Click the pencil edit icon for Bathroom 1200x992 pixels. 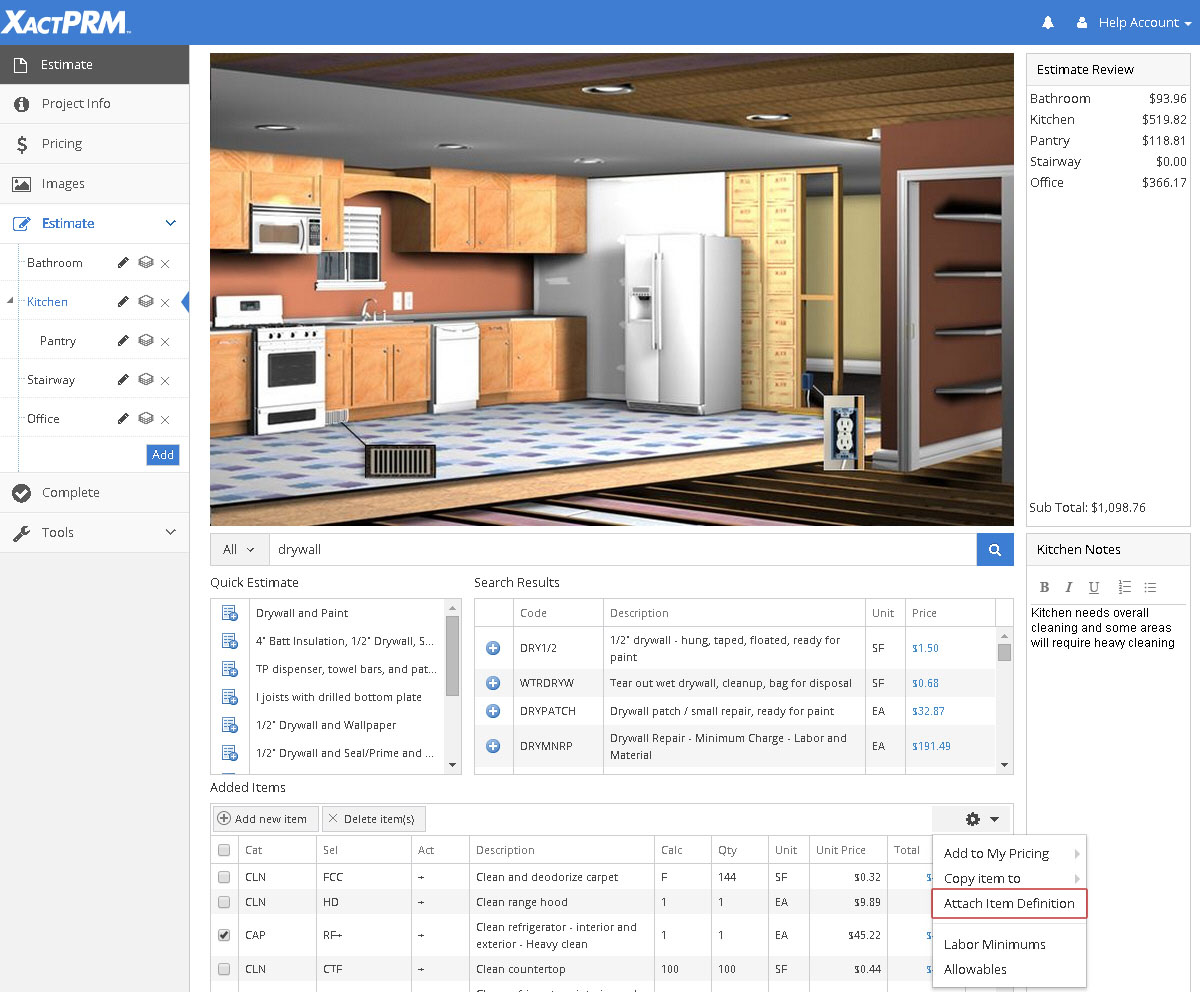123,263
